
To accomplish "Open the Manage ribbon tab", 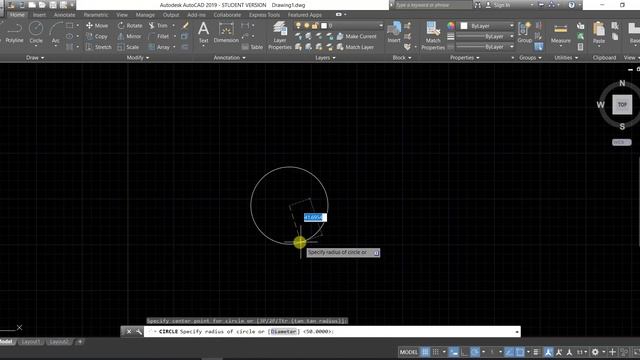I will [145, 15].
